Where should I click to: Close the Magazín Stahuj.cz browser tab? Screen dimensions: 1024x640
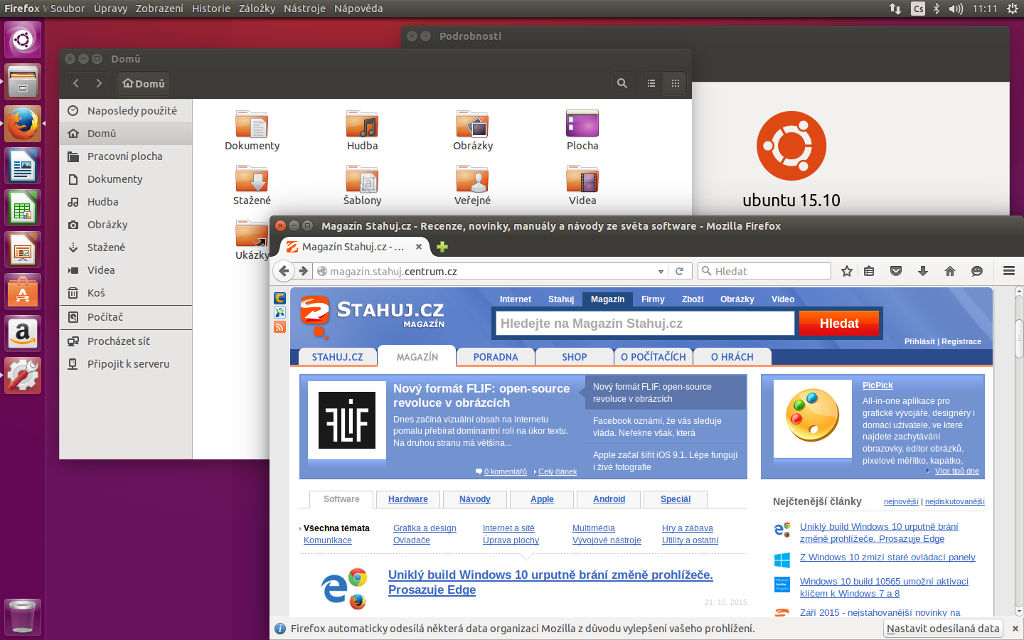[x=419, y=247]
